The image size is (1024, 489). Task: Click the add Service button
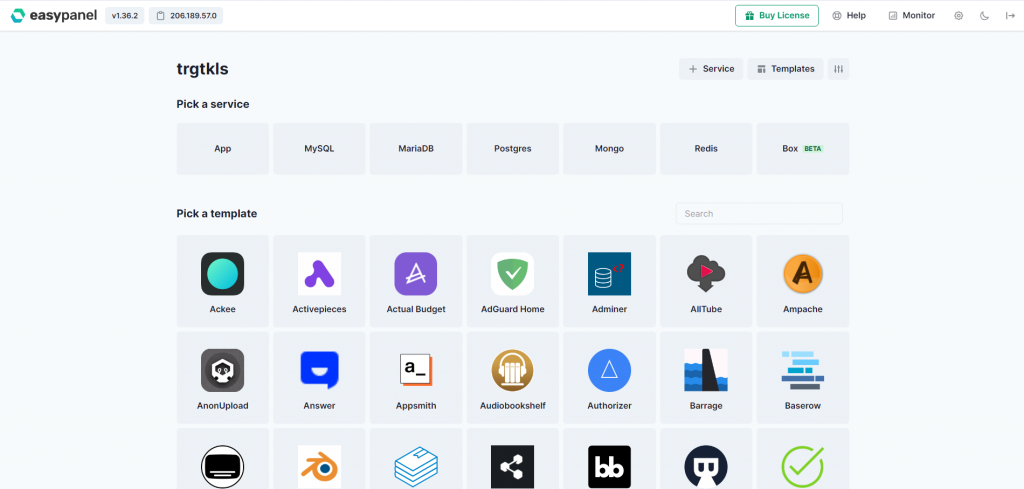[x=710, y=69]
